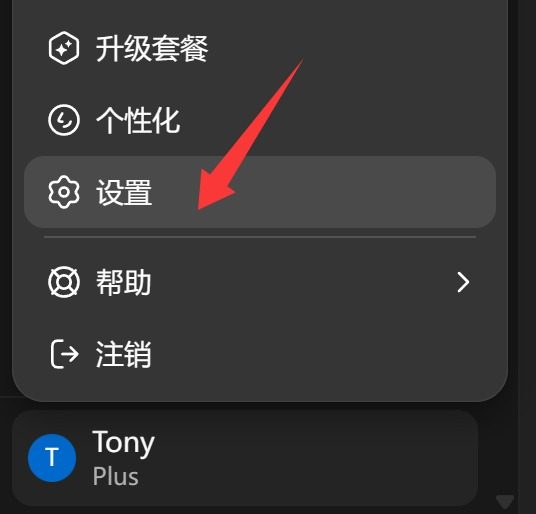
Task: Click the logout arrow icon
Action: click(65, 354)
